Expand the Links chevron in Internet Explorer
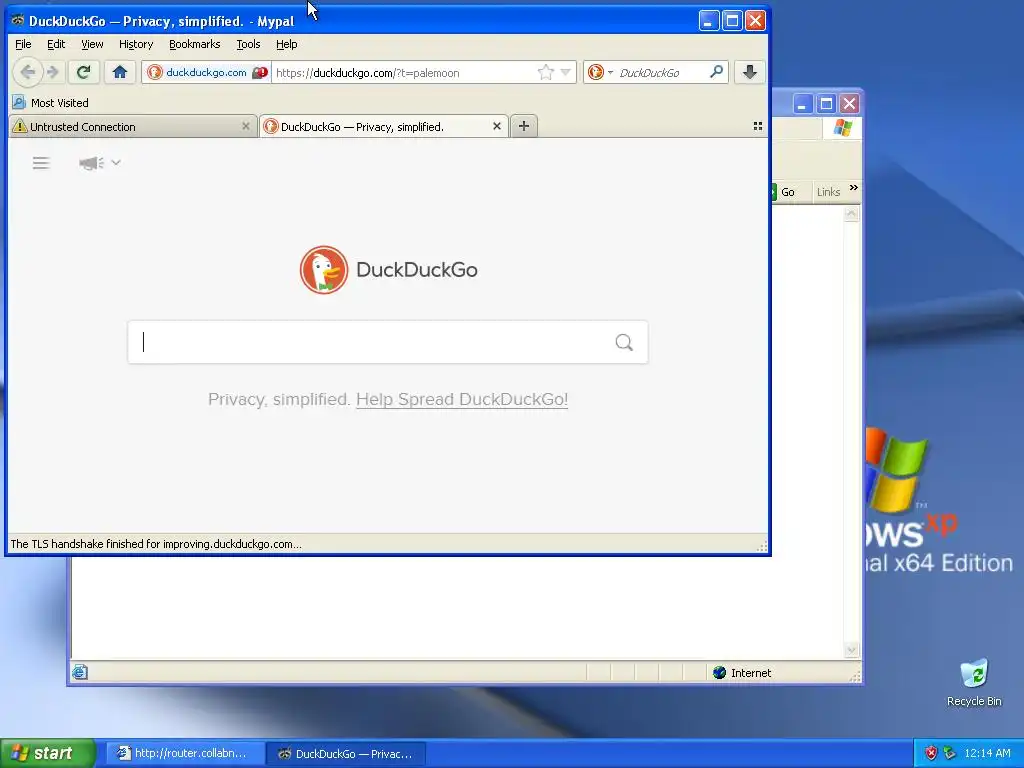The image size is (1024, 768). click(854, 188)
